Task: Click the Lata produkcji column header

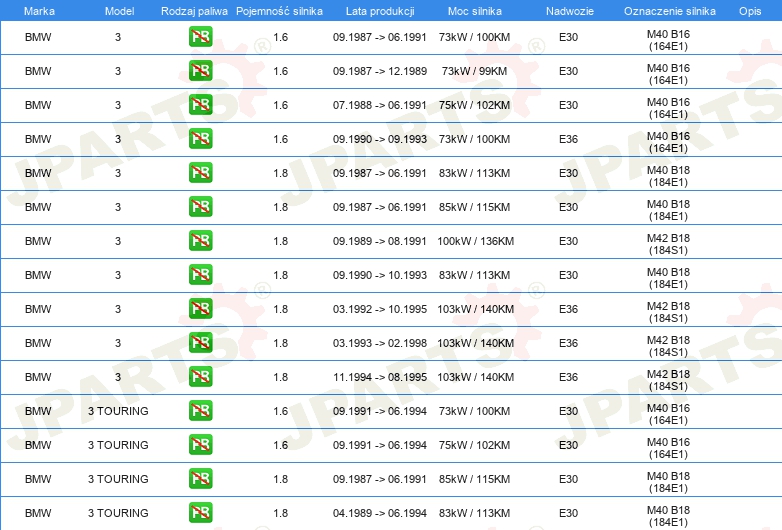Action: click(380, 11)
